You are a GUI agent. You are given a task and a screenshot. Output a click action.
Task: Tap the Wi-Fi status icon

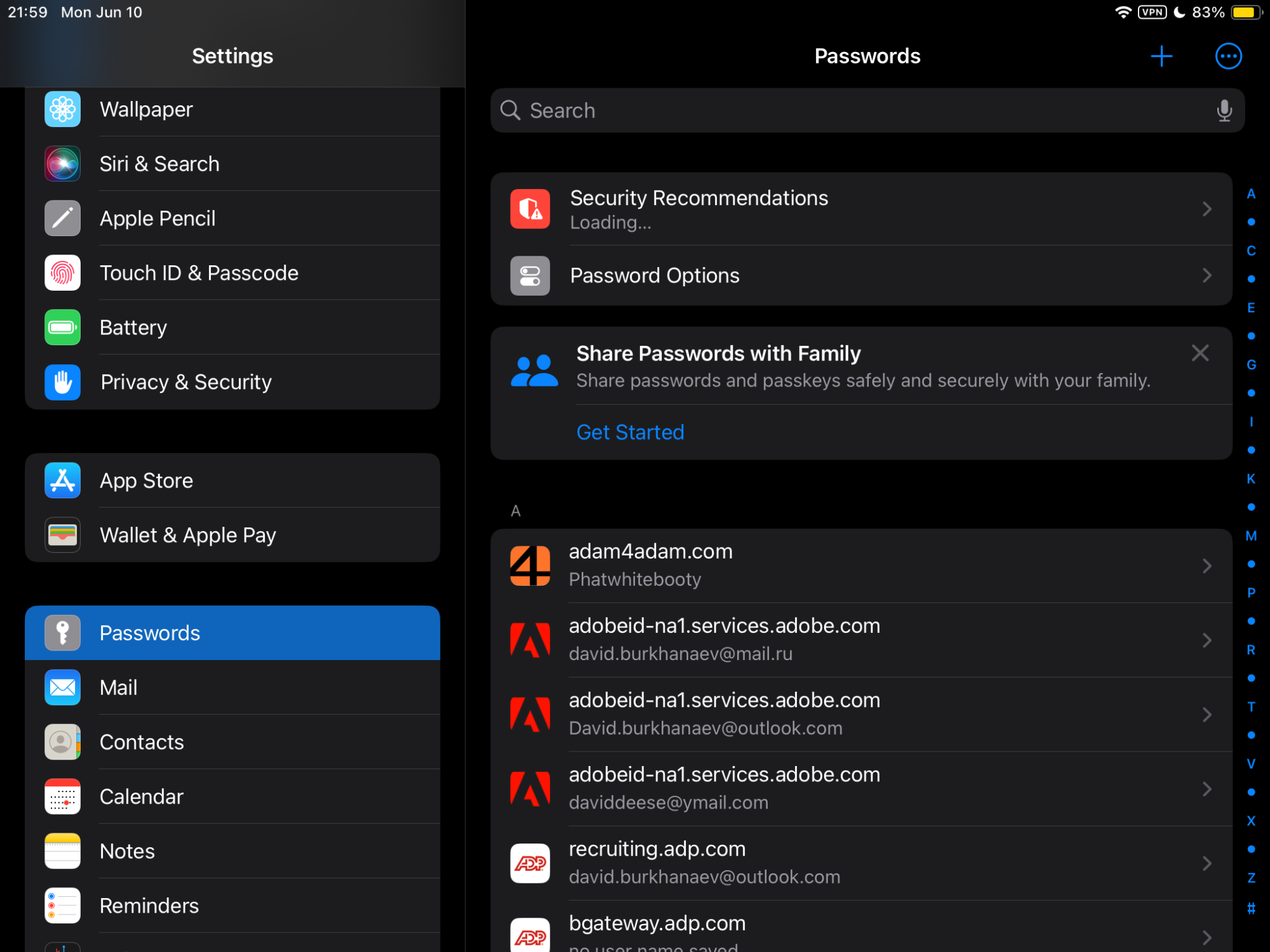(x=1123, y=12)
